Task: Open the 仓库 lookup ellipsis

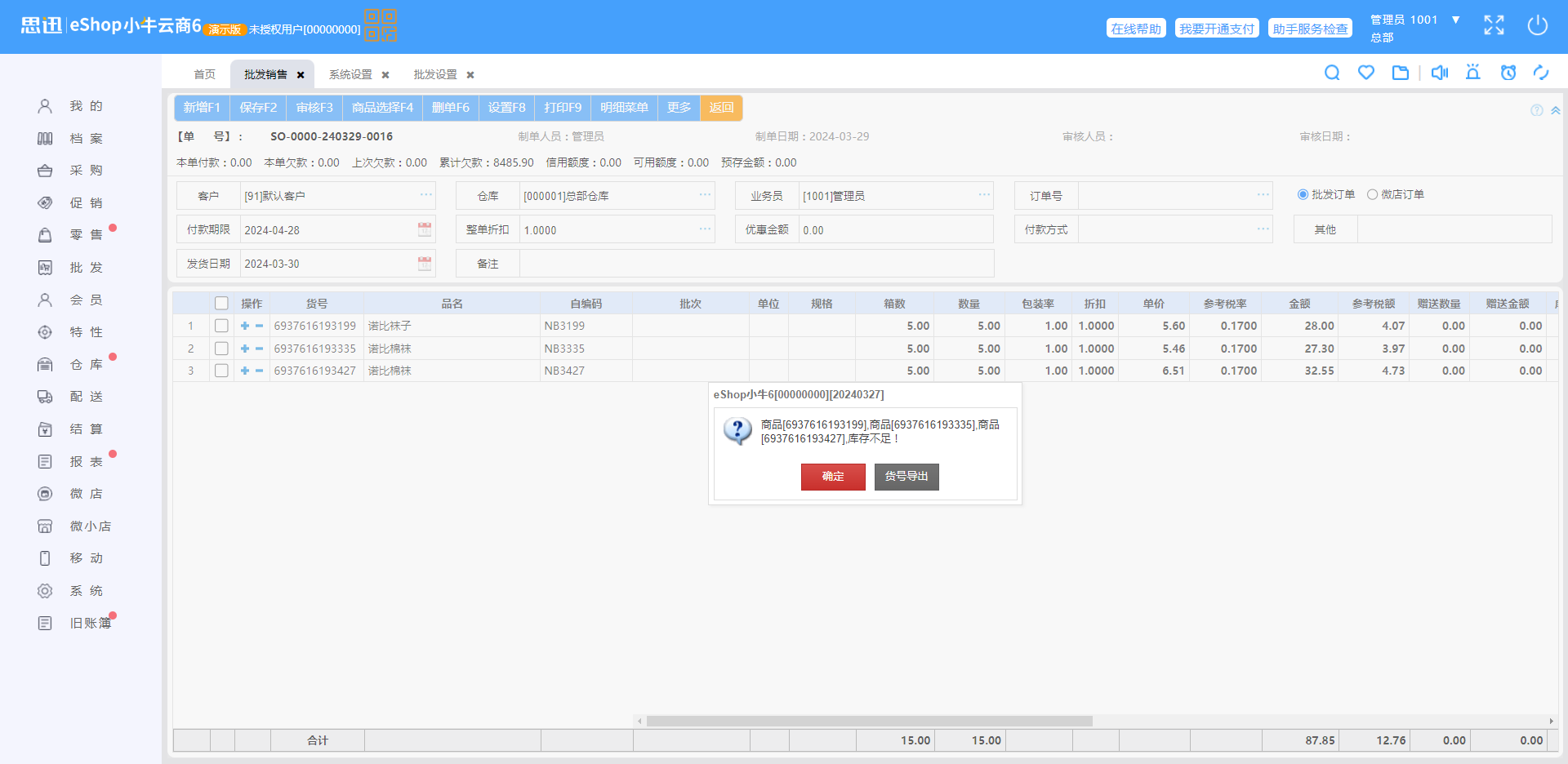Action: coord(706,195)
